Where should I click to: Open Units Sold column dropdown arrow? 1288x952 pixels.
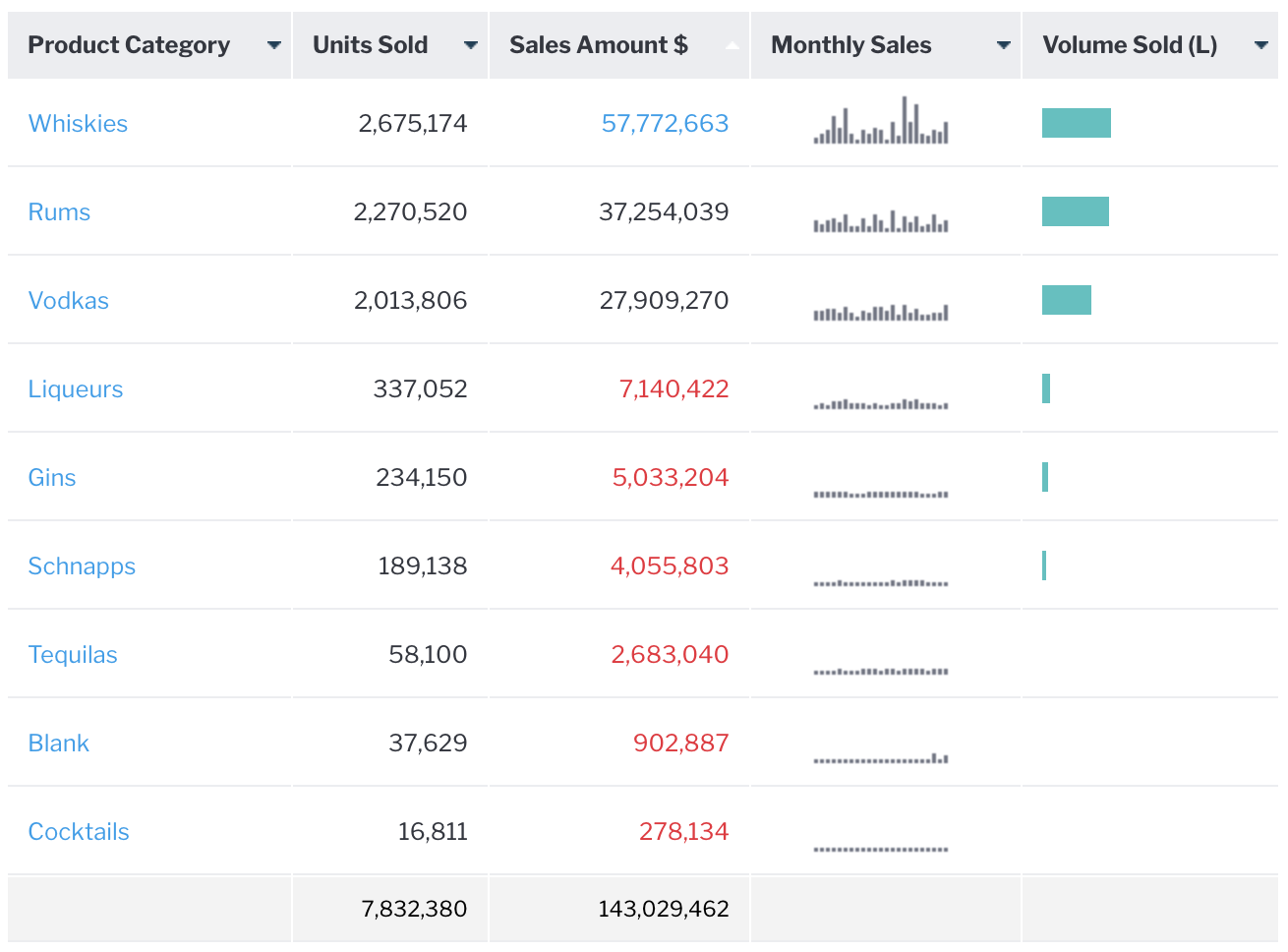tap(470, 45)
